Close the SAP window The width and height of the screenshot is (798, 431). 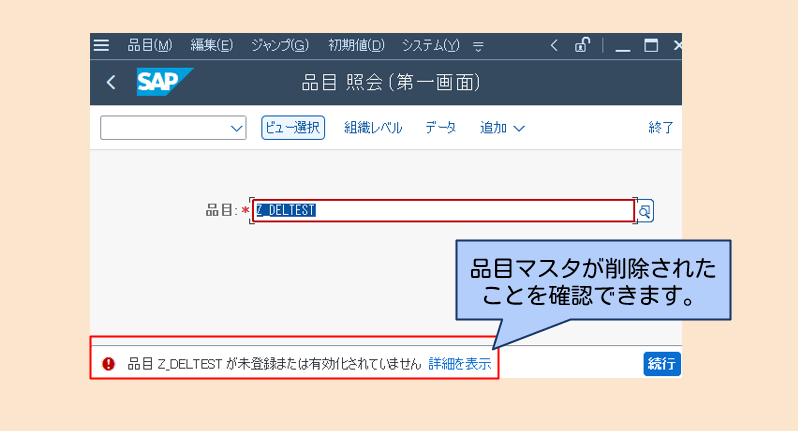(x=677, y=45)
